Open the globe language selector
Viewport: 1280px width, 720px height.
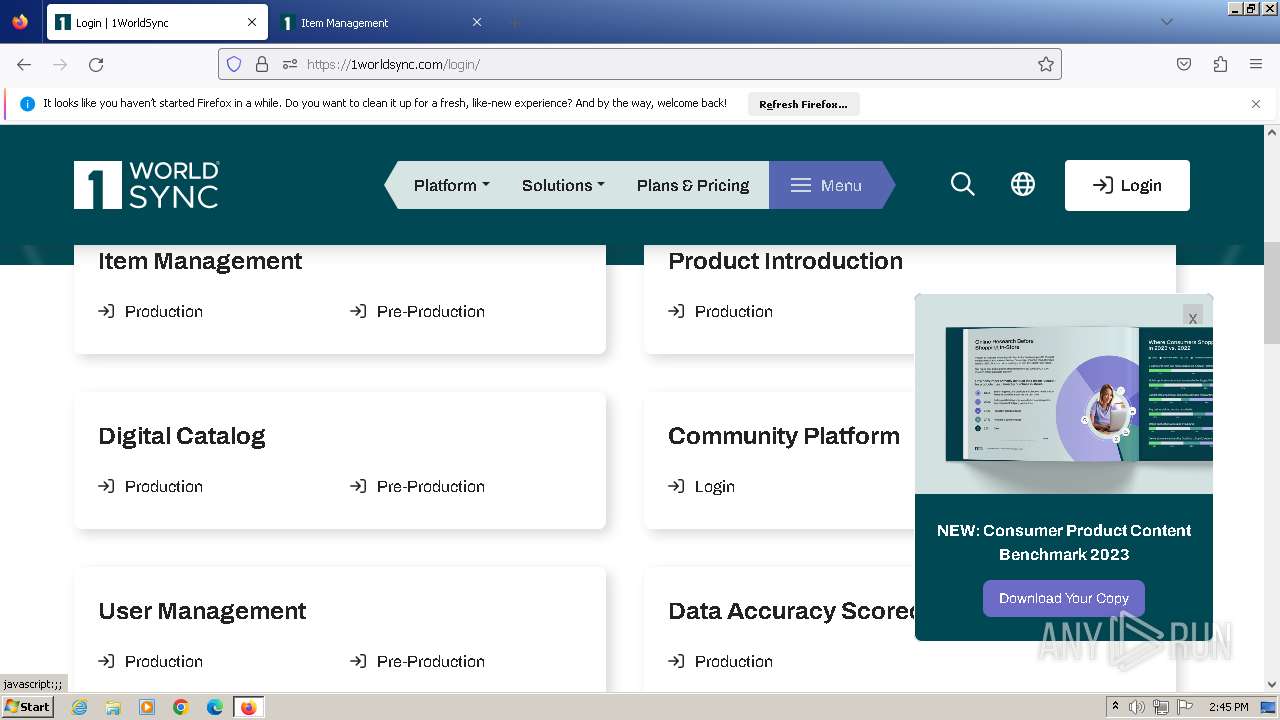click(x=1022, y=184)
